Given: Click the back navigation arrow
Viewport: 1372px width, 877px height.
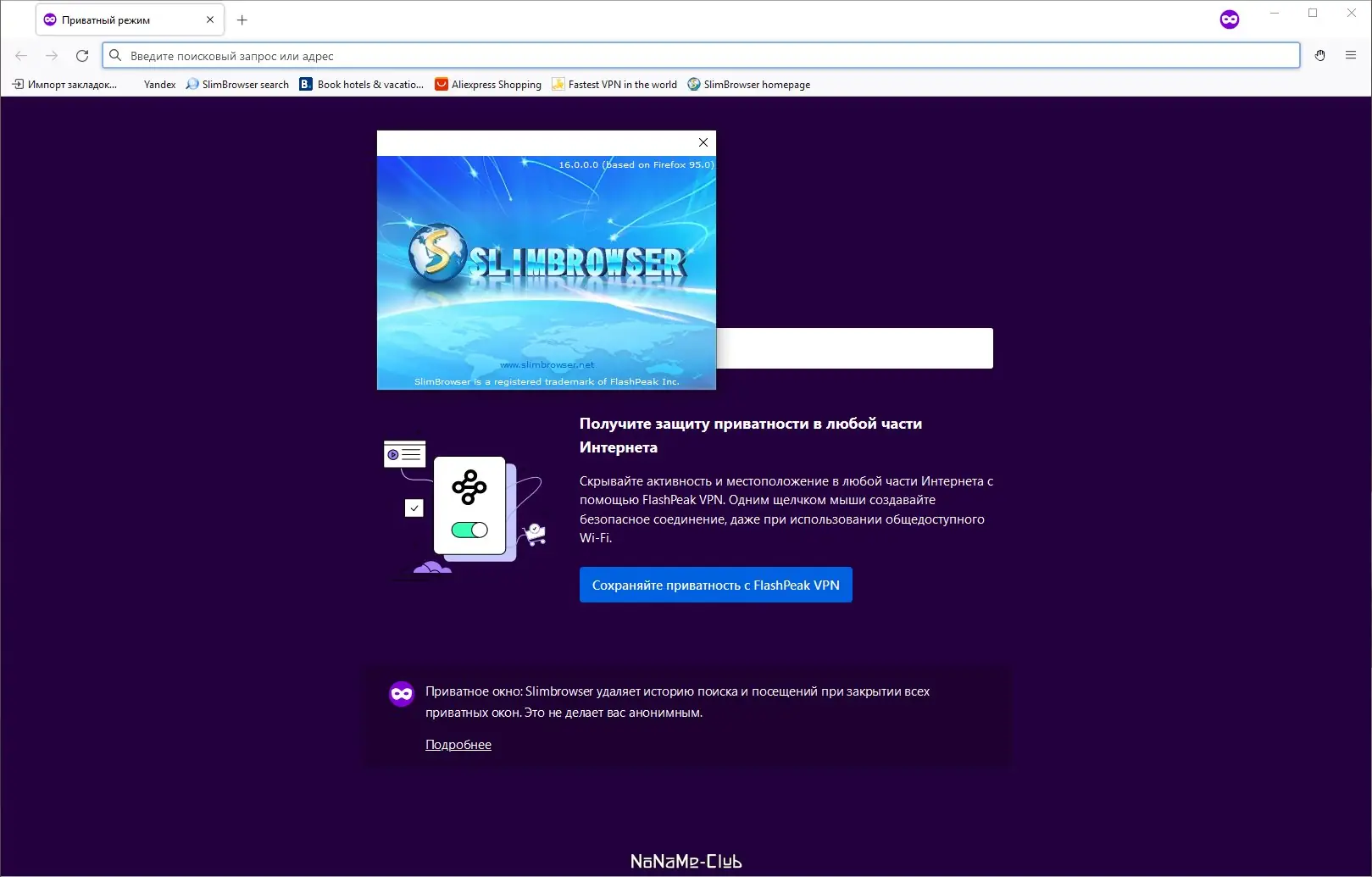Looking at the screenshot, I should (x=21, y=56).
